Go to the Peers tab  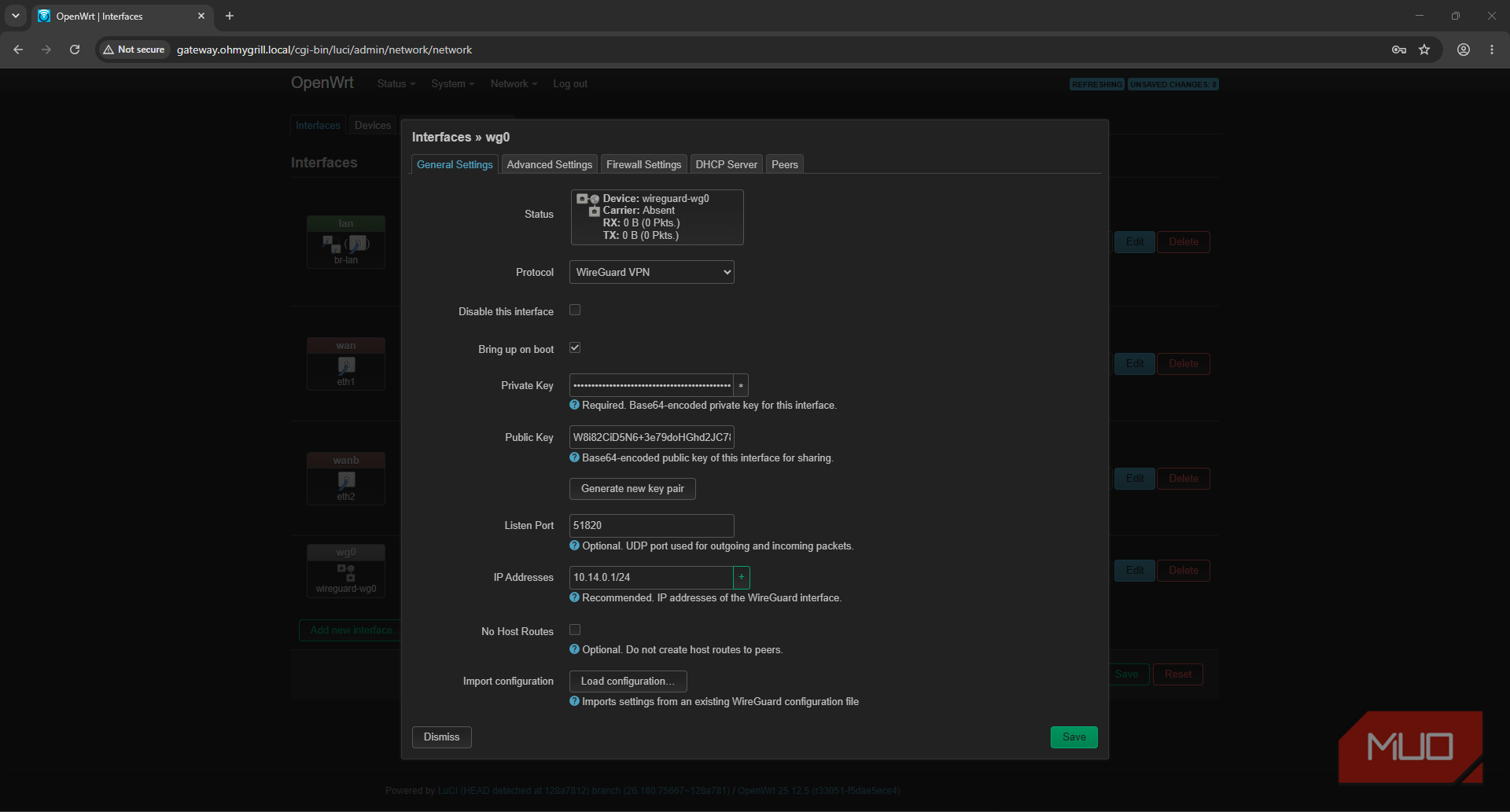[x=785, y=164]
